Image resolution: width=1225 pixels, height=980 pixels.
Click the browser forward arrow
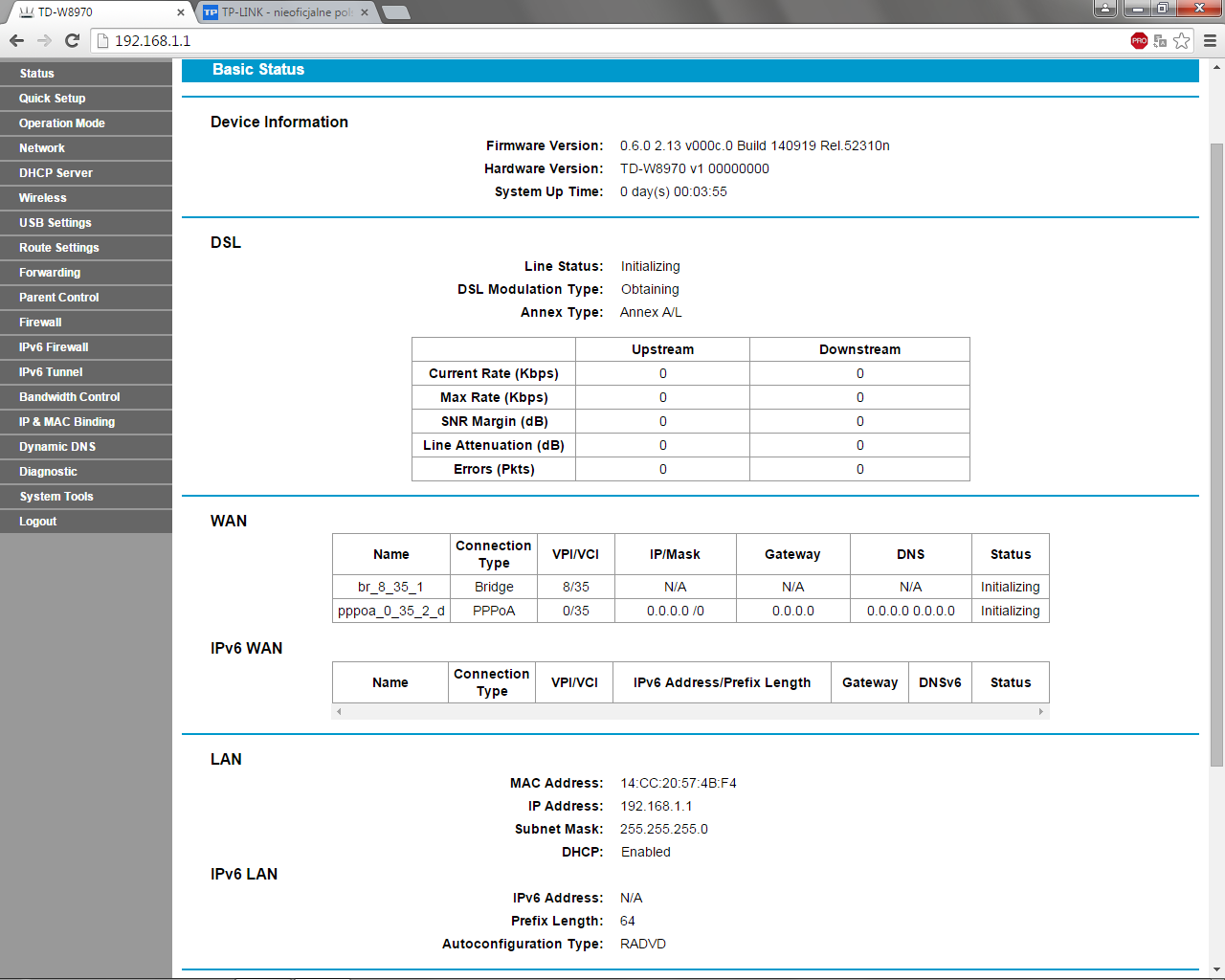[44, 40]
